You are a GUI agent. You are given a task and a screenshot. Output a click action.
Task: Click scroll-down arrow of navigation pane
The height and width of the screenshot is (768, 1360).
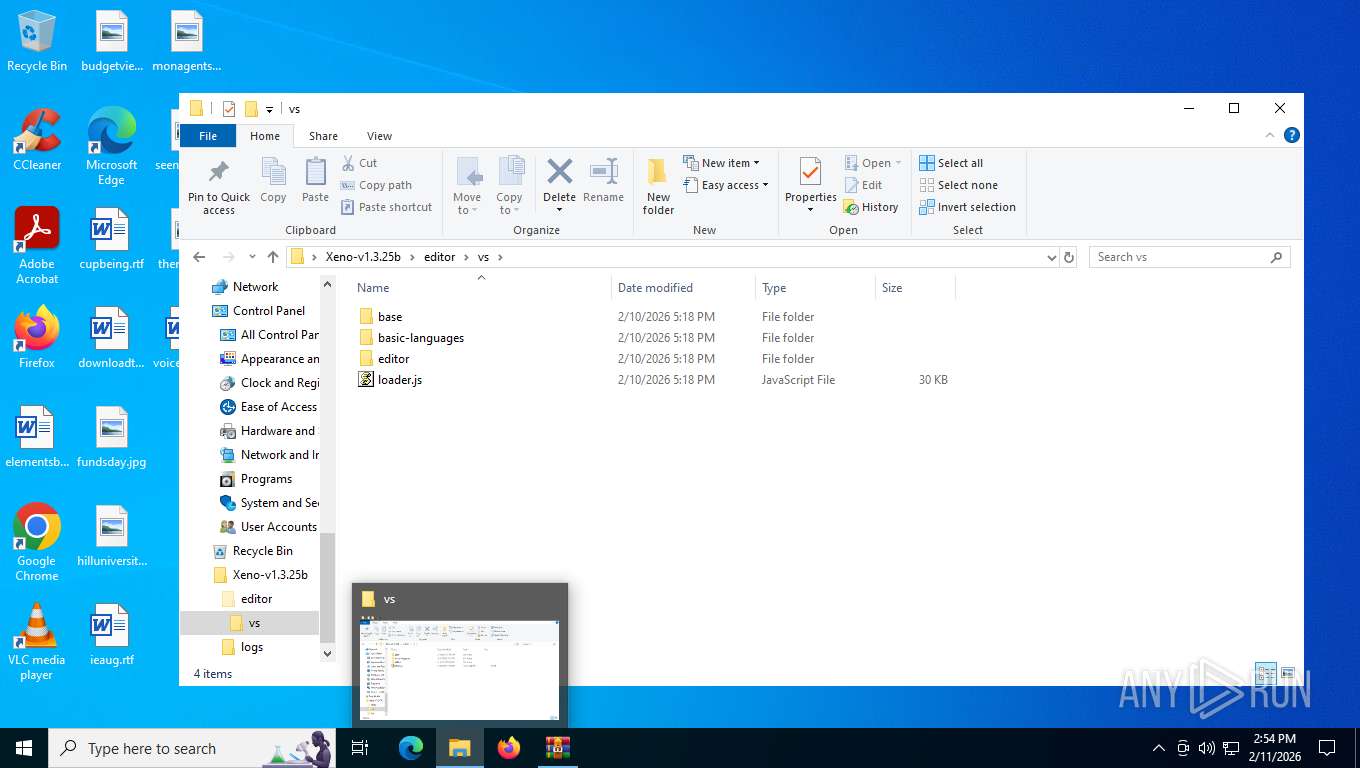point(327,653)
